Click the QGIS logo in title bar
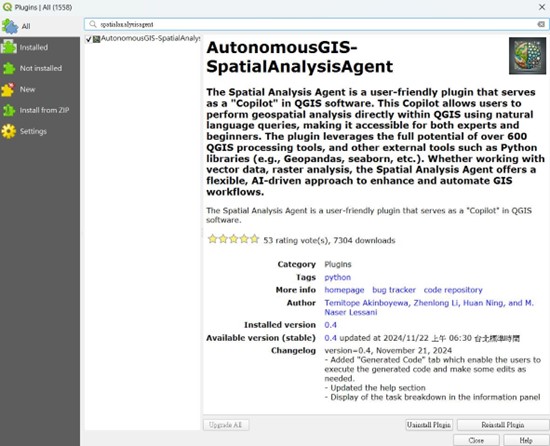Screen dimensions: 550x446 7,7
